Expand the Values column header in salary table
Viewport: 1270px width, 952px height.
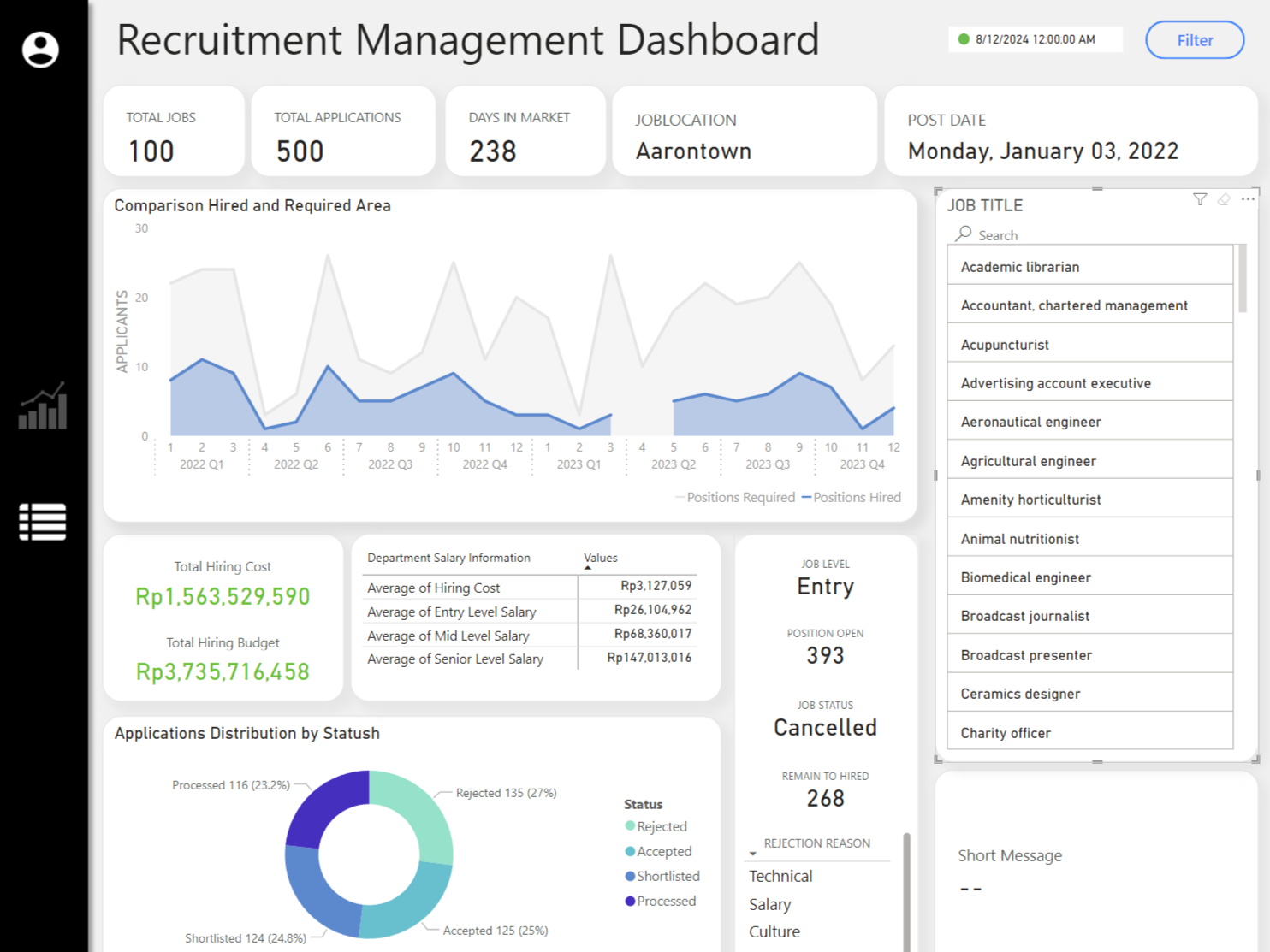tap(600, 558)
